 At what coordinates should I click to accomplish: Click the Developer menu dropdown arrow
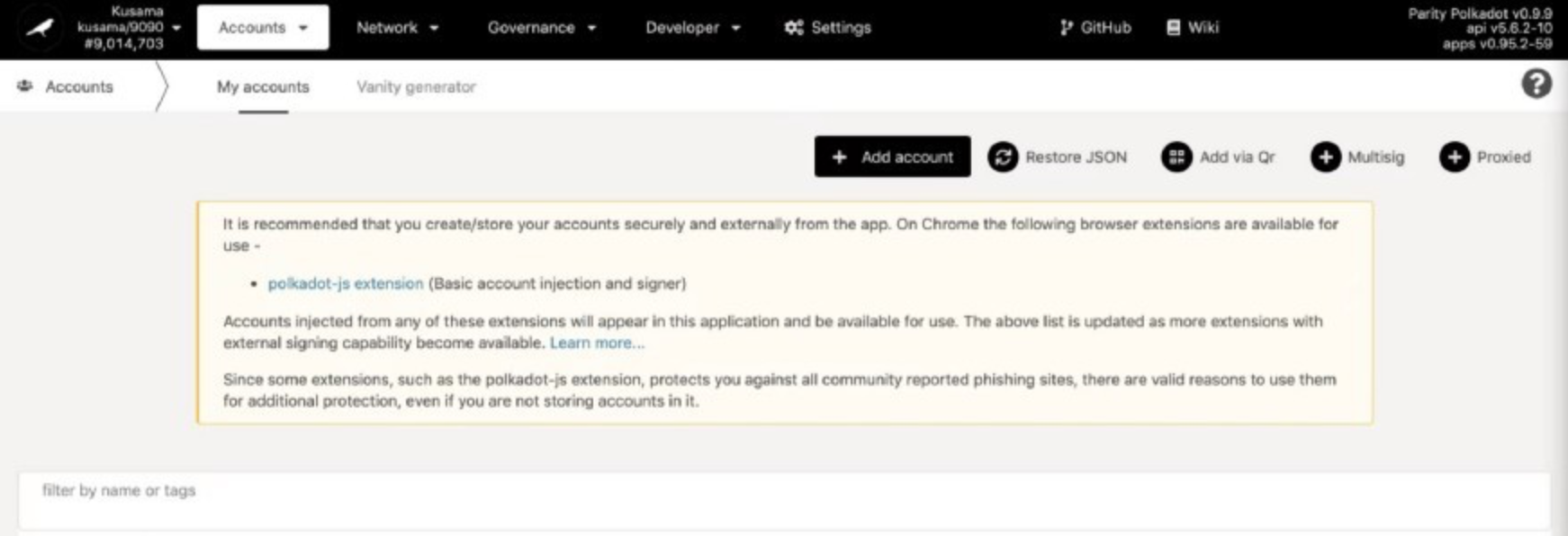coord(735,28)
